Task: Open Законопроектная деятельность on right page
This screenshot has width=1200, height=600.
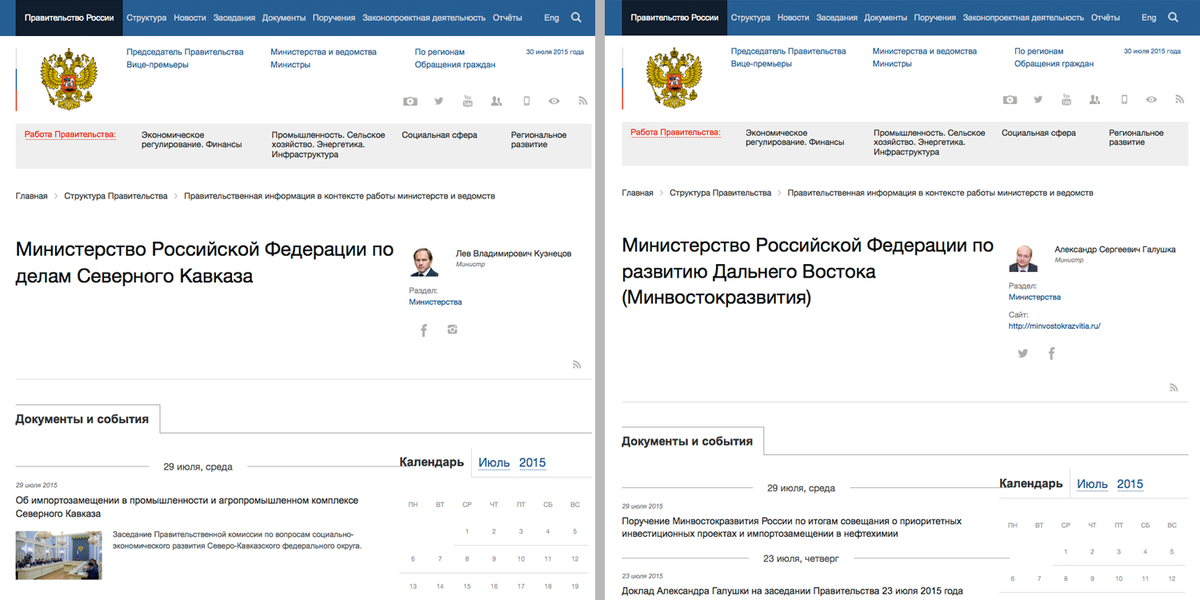Action: (x=1025, y=18)
